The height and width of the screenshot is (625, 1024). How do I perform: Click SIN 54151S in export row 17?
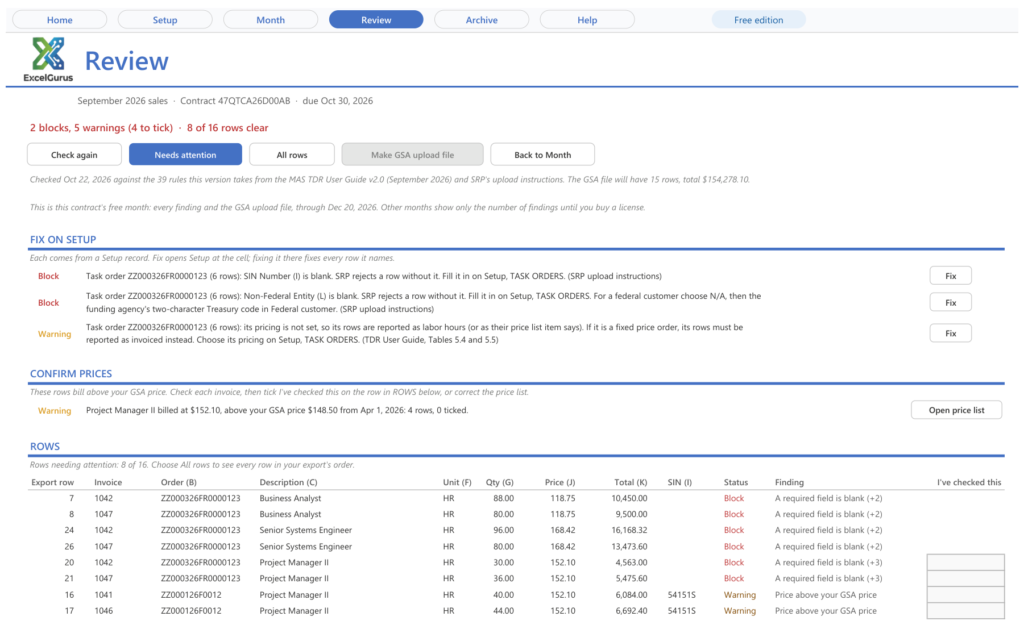tap(681, 611)
